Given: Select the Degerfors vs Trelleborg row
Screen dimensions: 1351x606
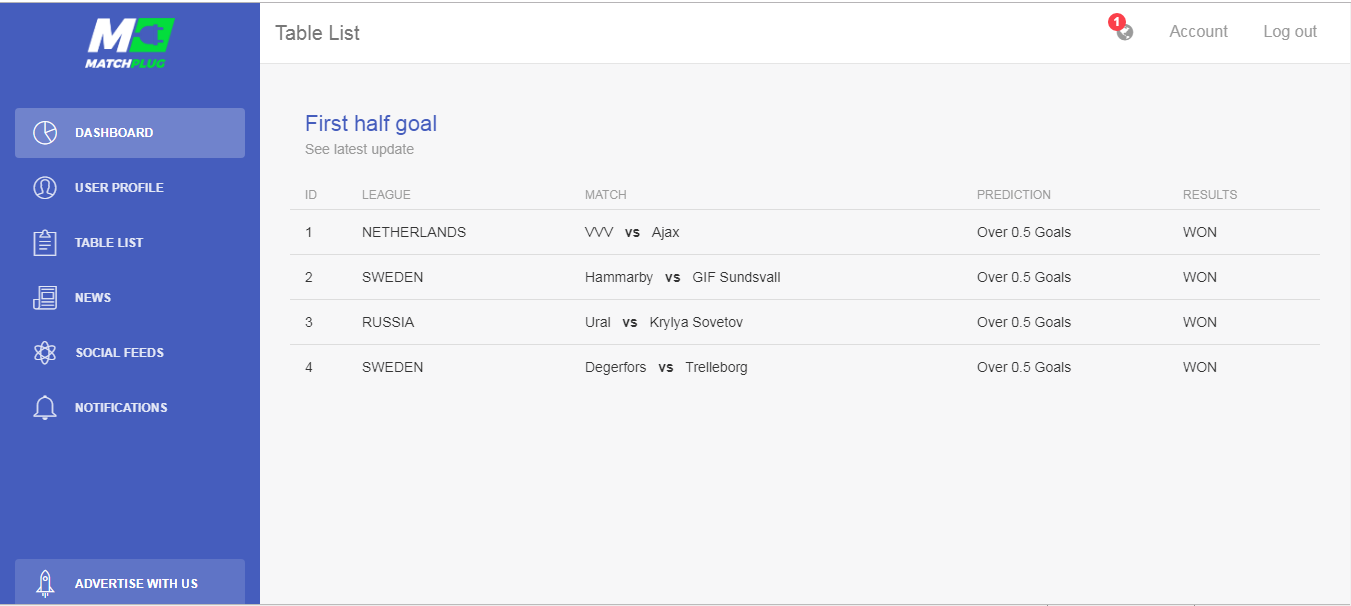Looking at the screenshot, I should pyautogui.click(x=805, y=367).
